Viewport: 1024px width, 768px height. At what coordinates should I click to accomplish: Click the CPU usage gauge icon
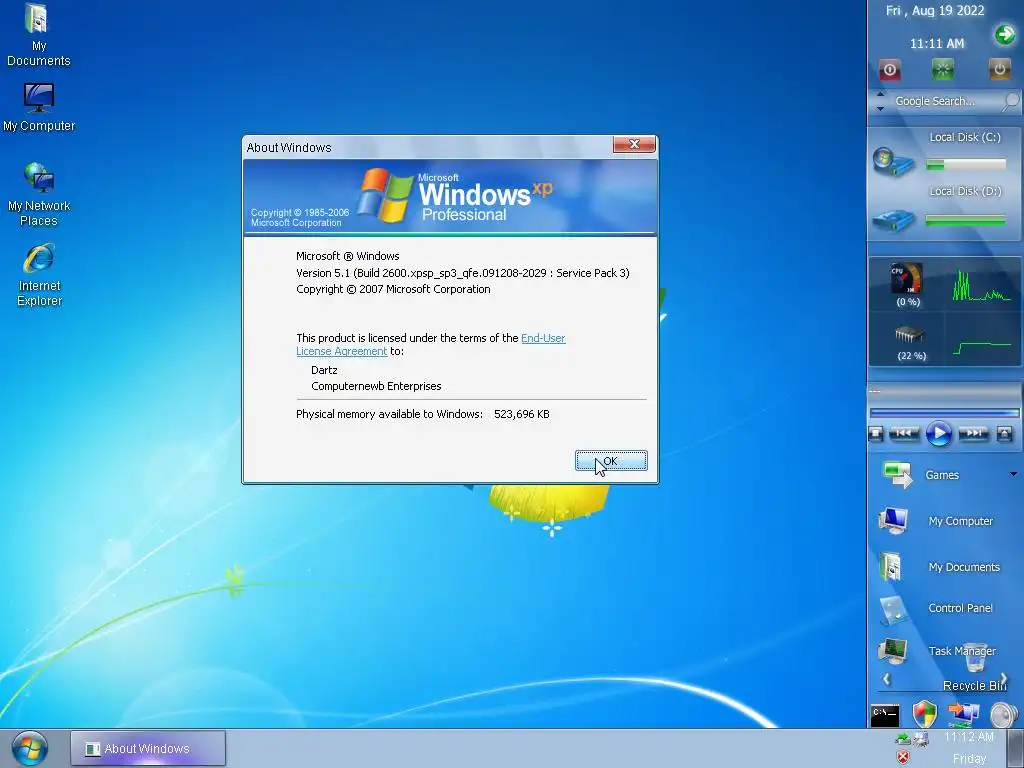click(907, 279)
